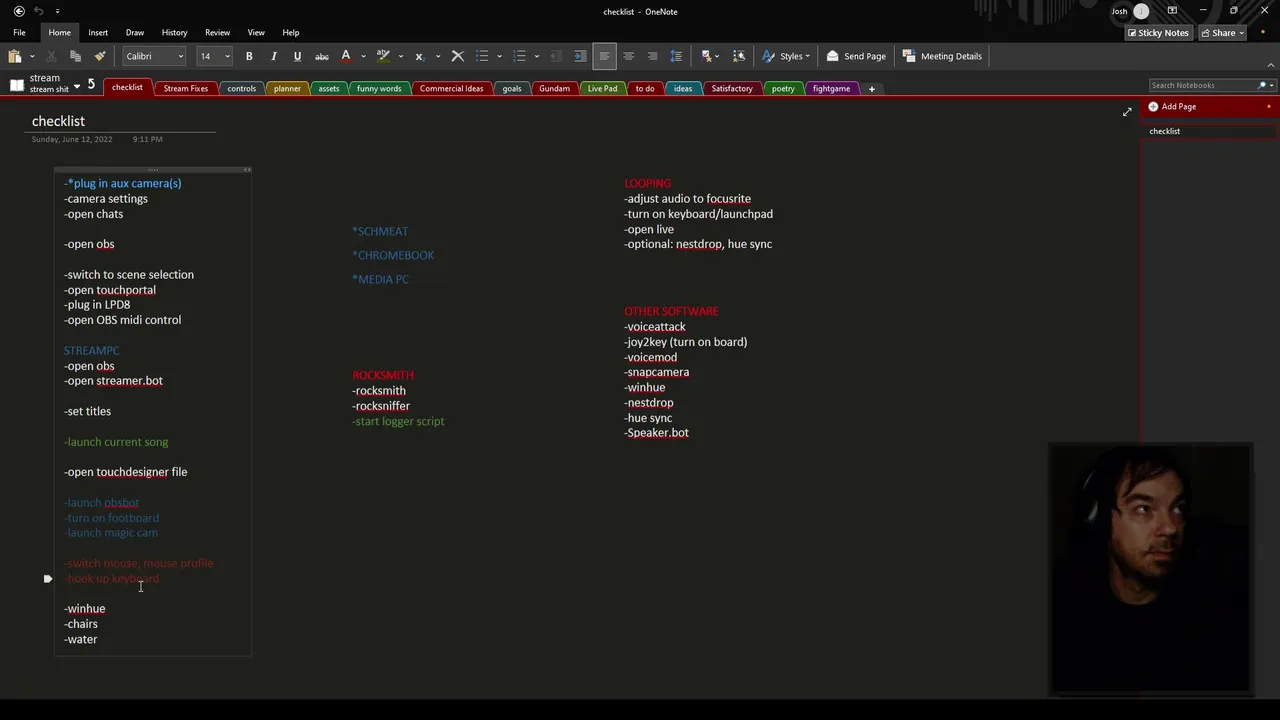Open the Gundam section tab
Image resolution: width=1280 pixels, height=720 pixels.
(x=554, y=89)
